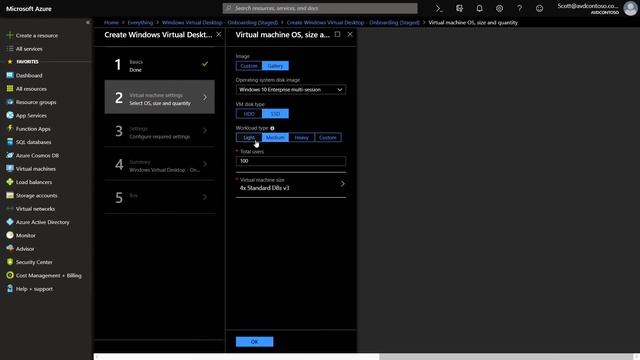The image size is (640, 360).
Task: Select Custom image option
Action: click(249, 66)
